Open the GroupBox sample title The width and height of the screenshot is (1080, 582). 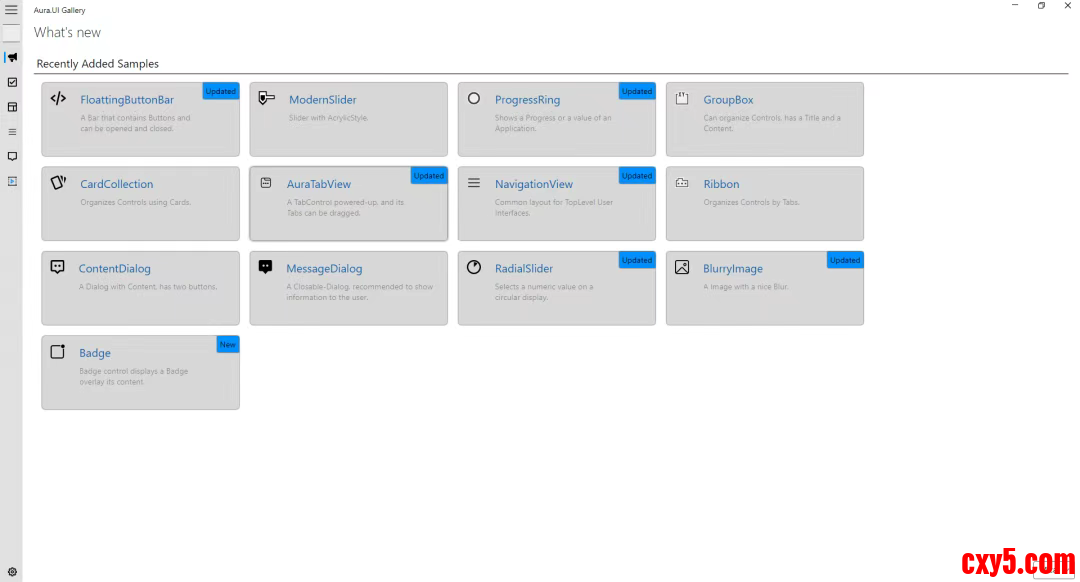[x=728, y=100]
